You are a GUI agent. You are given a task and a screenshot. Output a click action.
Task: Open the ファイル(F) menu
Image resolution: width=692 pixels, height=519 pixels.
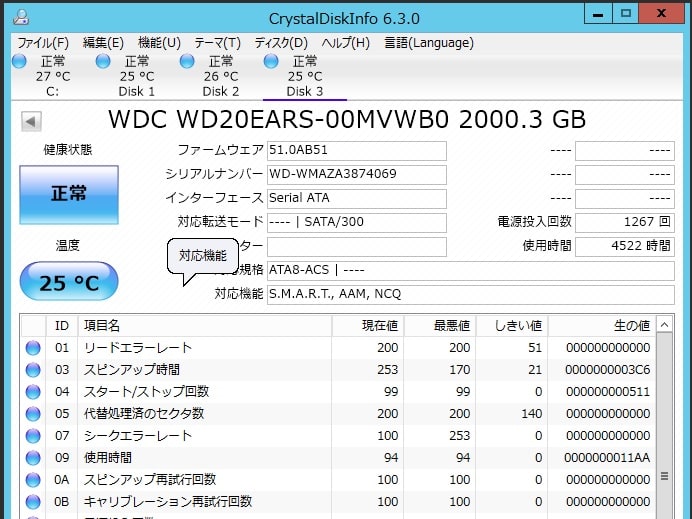43,43
